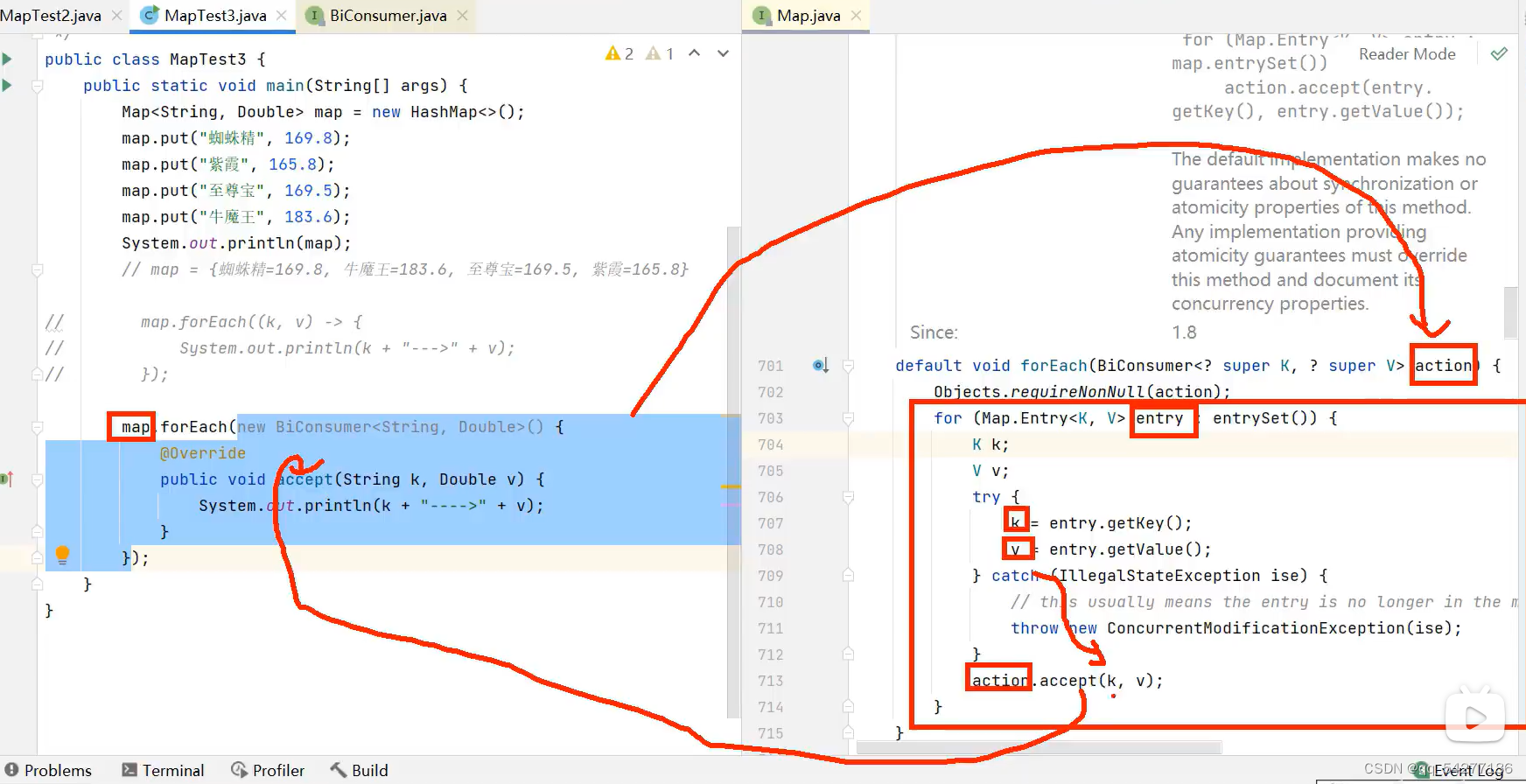Click the orange warning stripe marker
This screenshot has height=784, width=1526.
(x=731, y=486)
